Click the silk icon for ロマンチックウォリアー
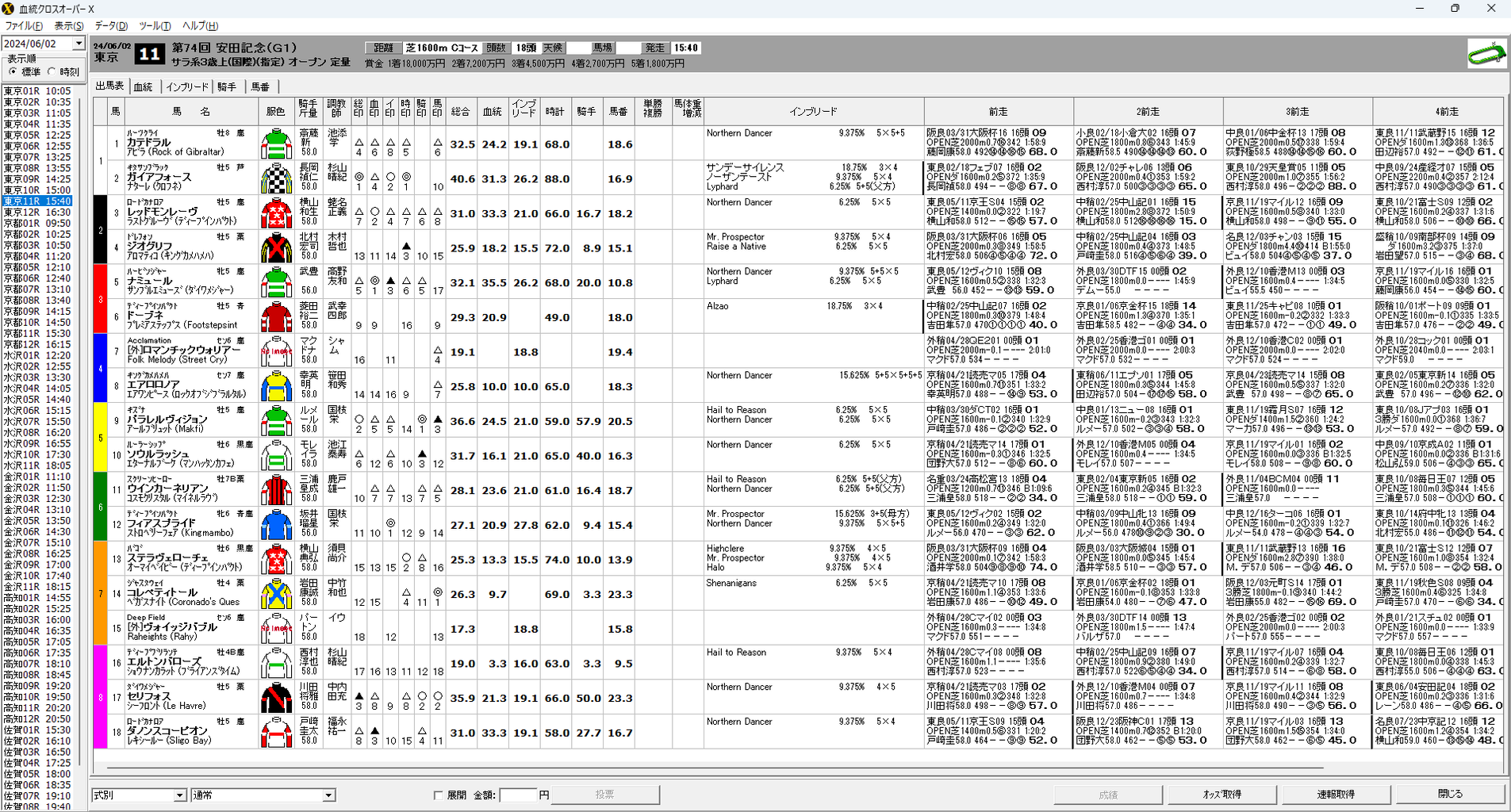This screenshot has width=1511, height=812. (276, 351)
